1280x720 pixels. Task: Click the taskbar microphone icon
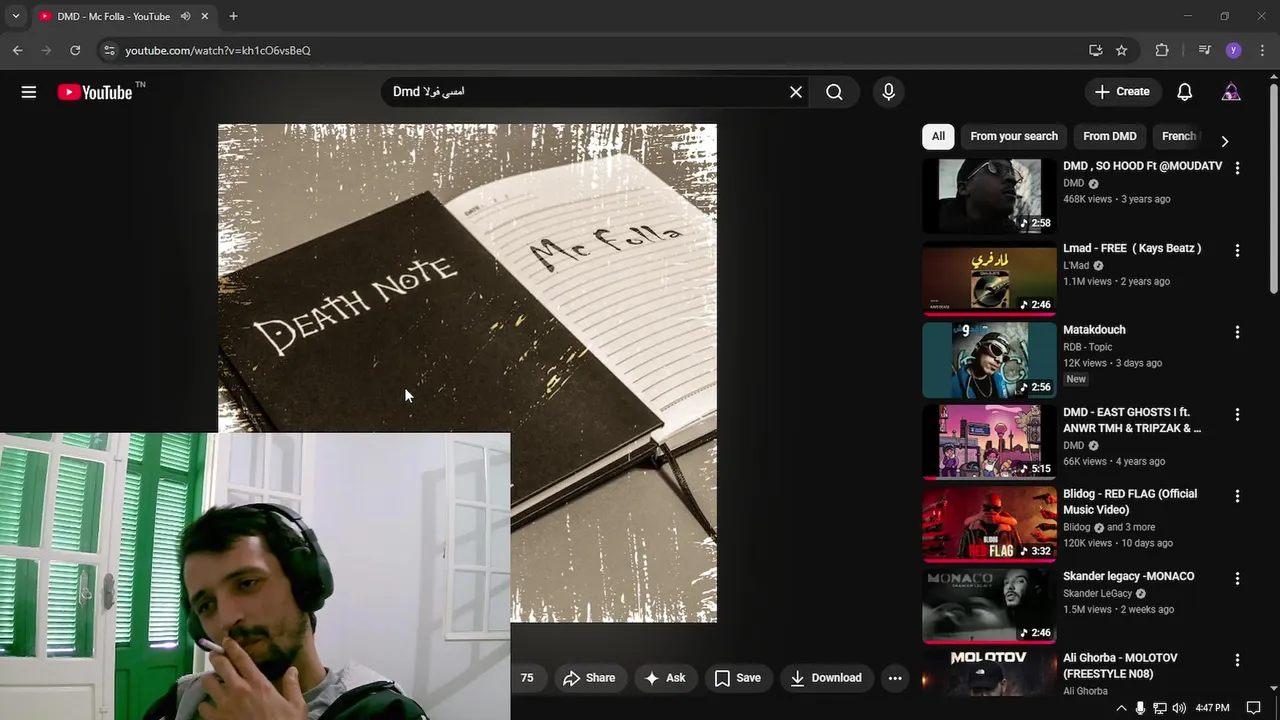(x=1140, y=708)
